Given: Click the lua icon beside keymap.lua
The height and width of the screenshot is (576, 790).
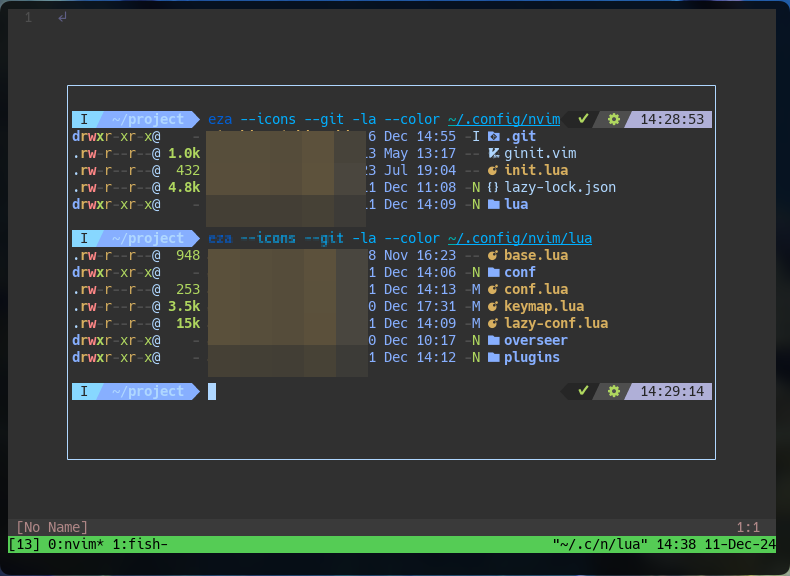Looking at the screenshot, I should click(493, 306).
